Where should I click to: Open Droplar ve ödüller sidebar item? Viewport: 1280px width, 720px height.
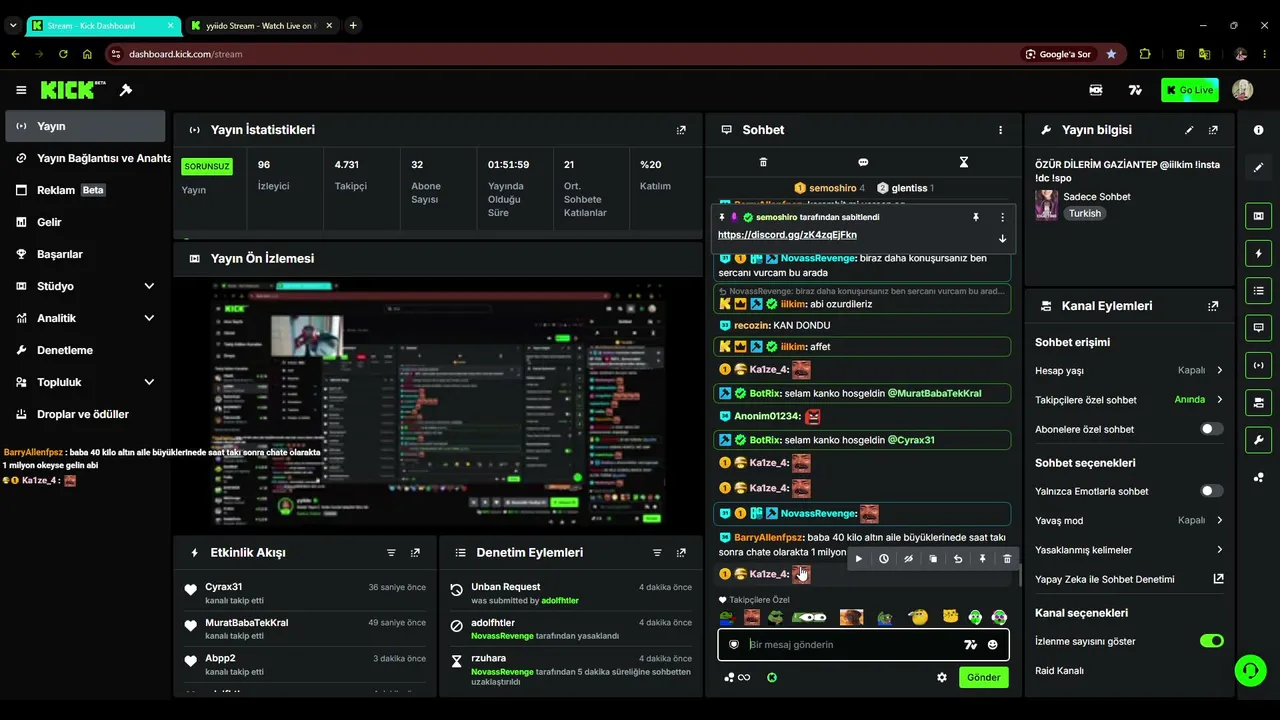[85, 414]
